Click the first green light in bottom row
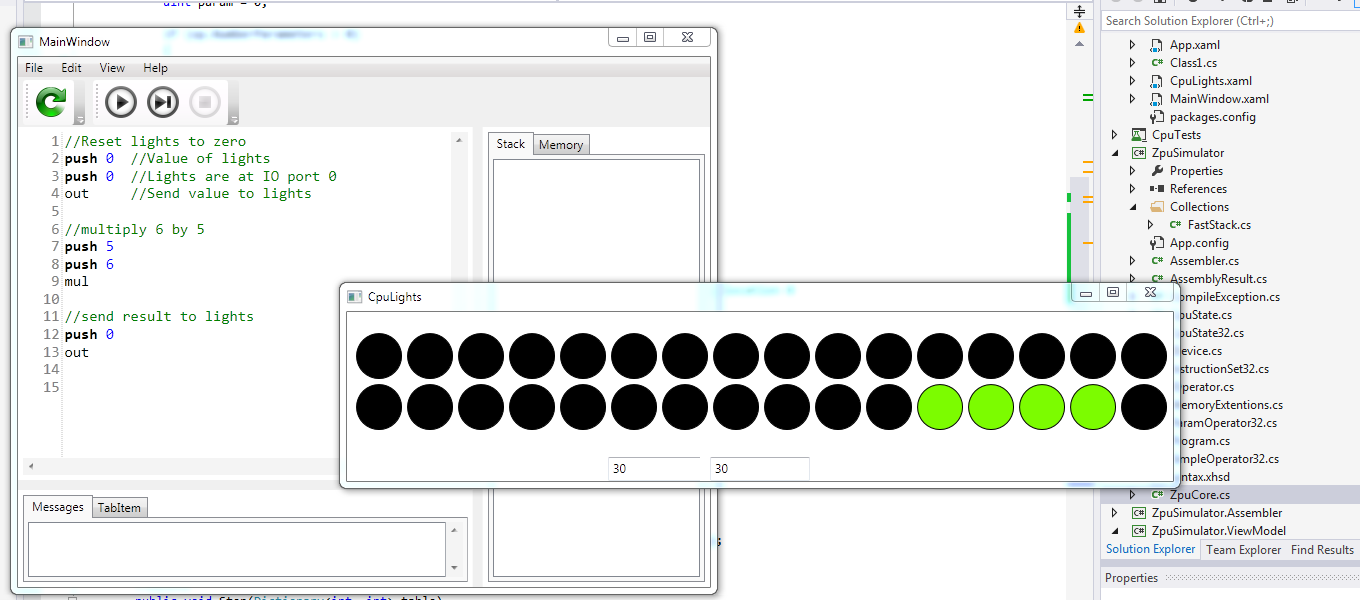The width and height of the screenshot is (1360, 600). click(940, 408)
